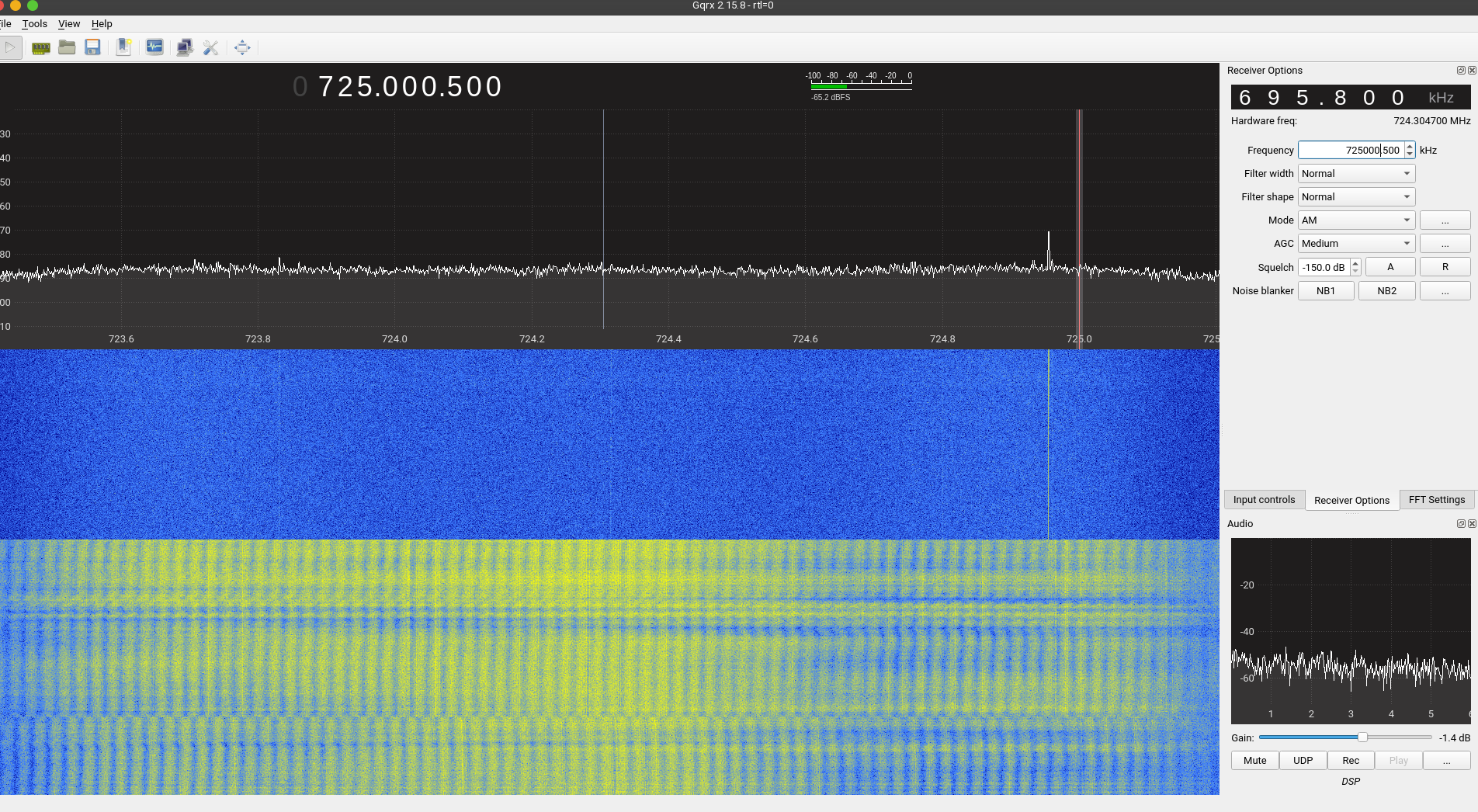
Task: Open noise blanker options ellipsis button
Action: [x=1445, y=291]
